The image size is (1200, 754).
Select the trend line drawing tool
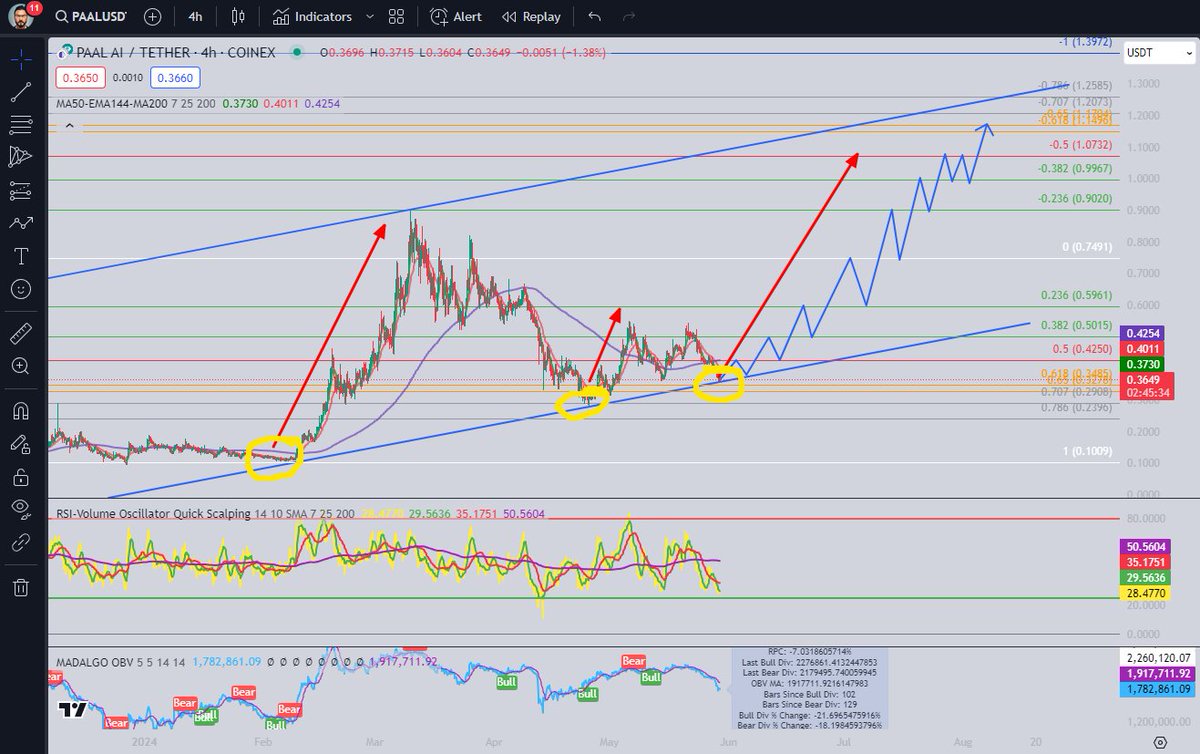pos(20,92)
